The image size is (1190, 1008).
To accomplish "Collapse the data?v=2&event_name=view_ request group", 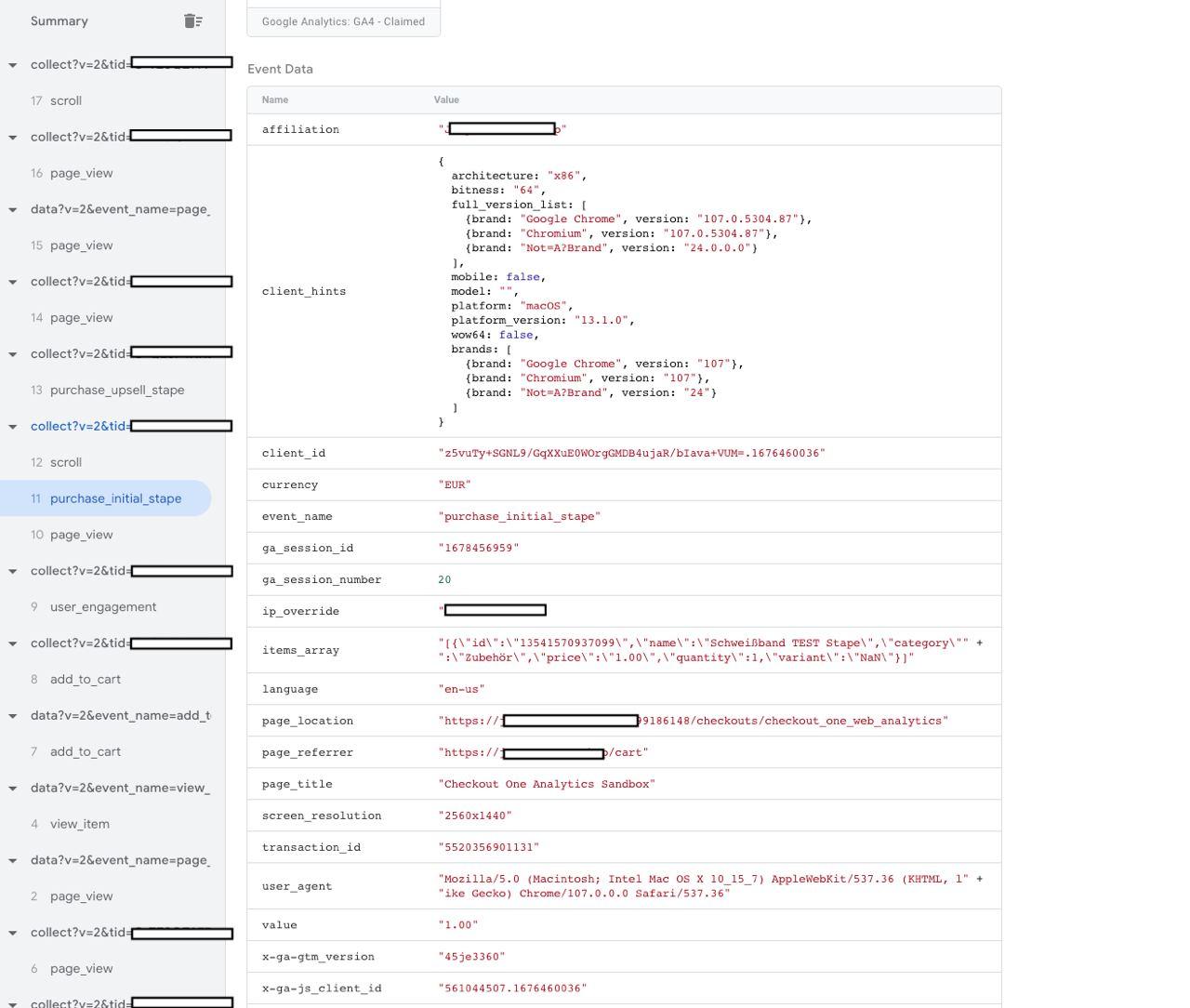I will coord(13,789).
